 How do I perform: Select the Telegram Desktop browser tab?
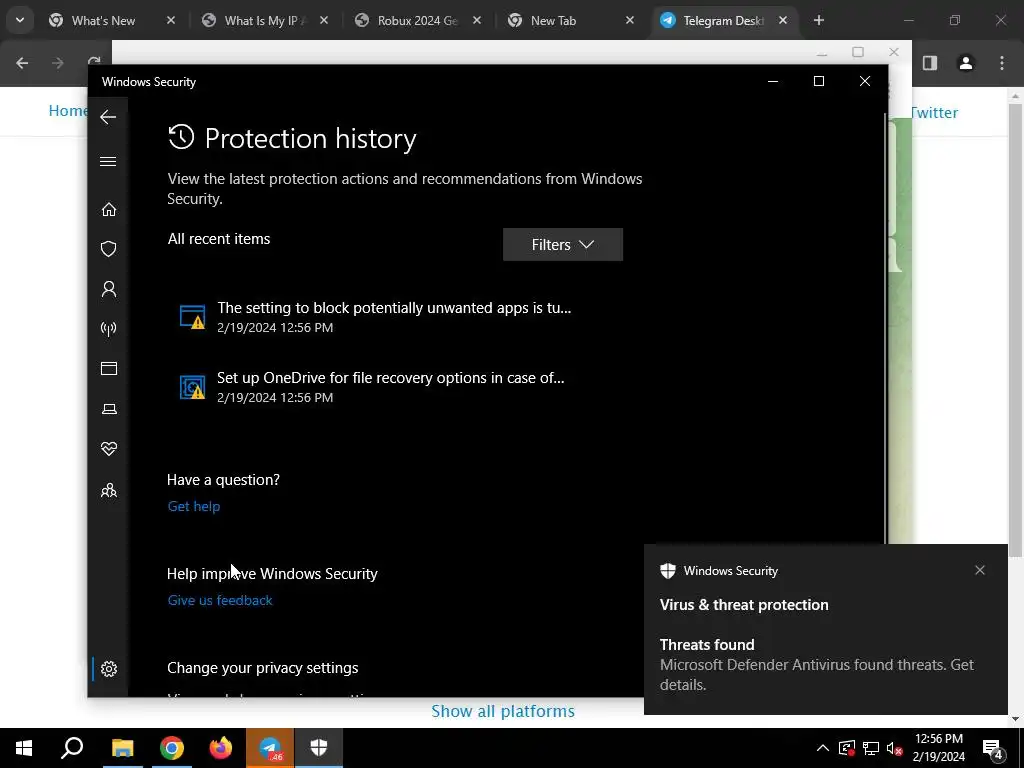[x=722, y=21]
